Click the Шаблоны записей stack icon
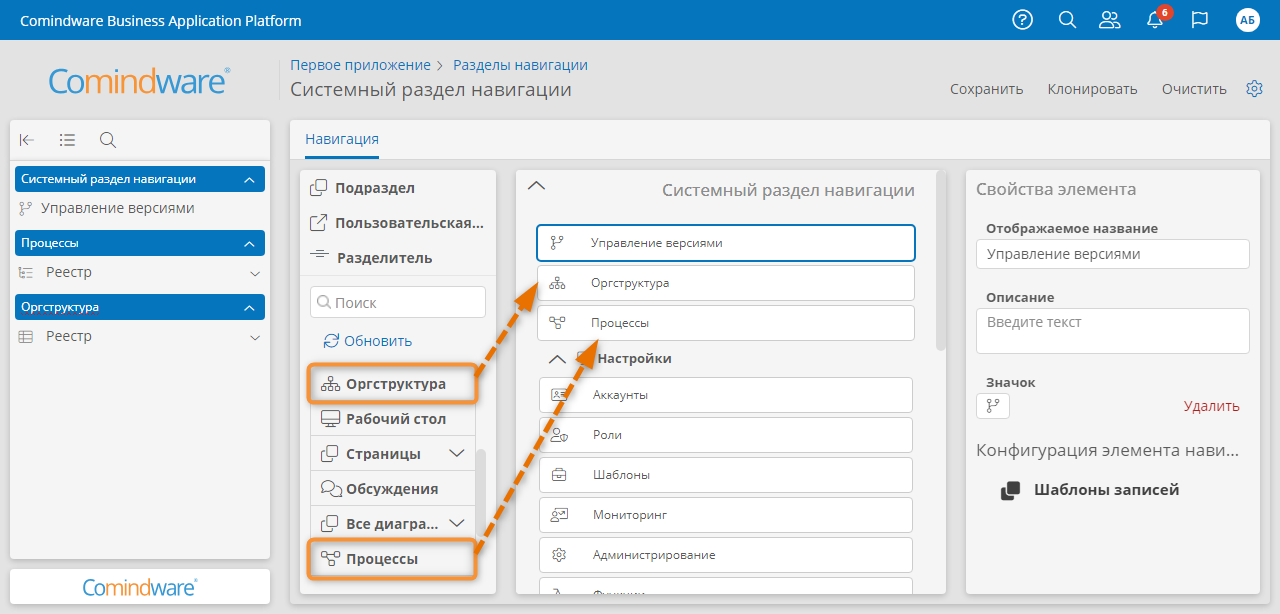 tap(1011, 490)
